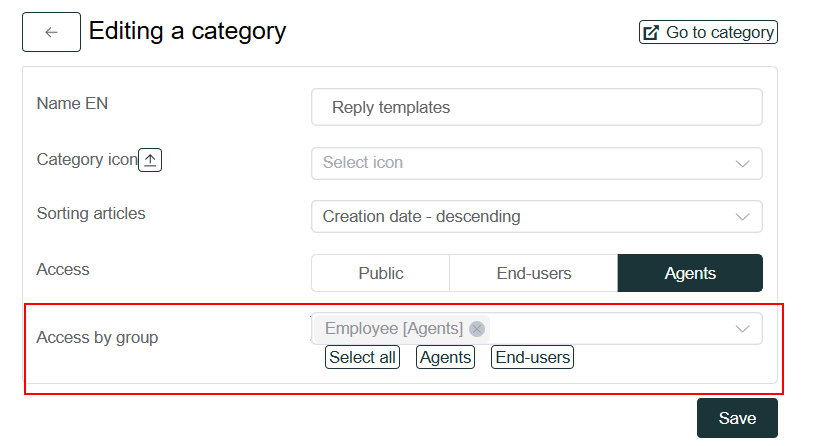Click the external link icon near Go to category
The width and height of the screenshot is (815, 446).
(x=651, y=33)
